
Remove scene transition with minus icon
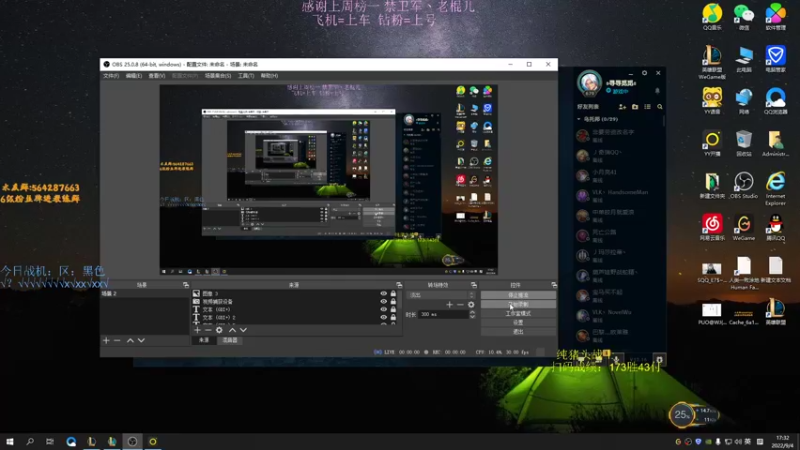click(x=460, y=305)
